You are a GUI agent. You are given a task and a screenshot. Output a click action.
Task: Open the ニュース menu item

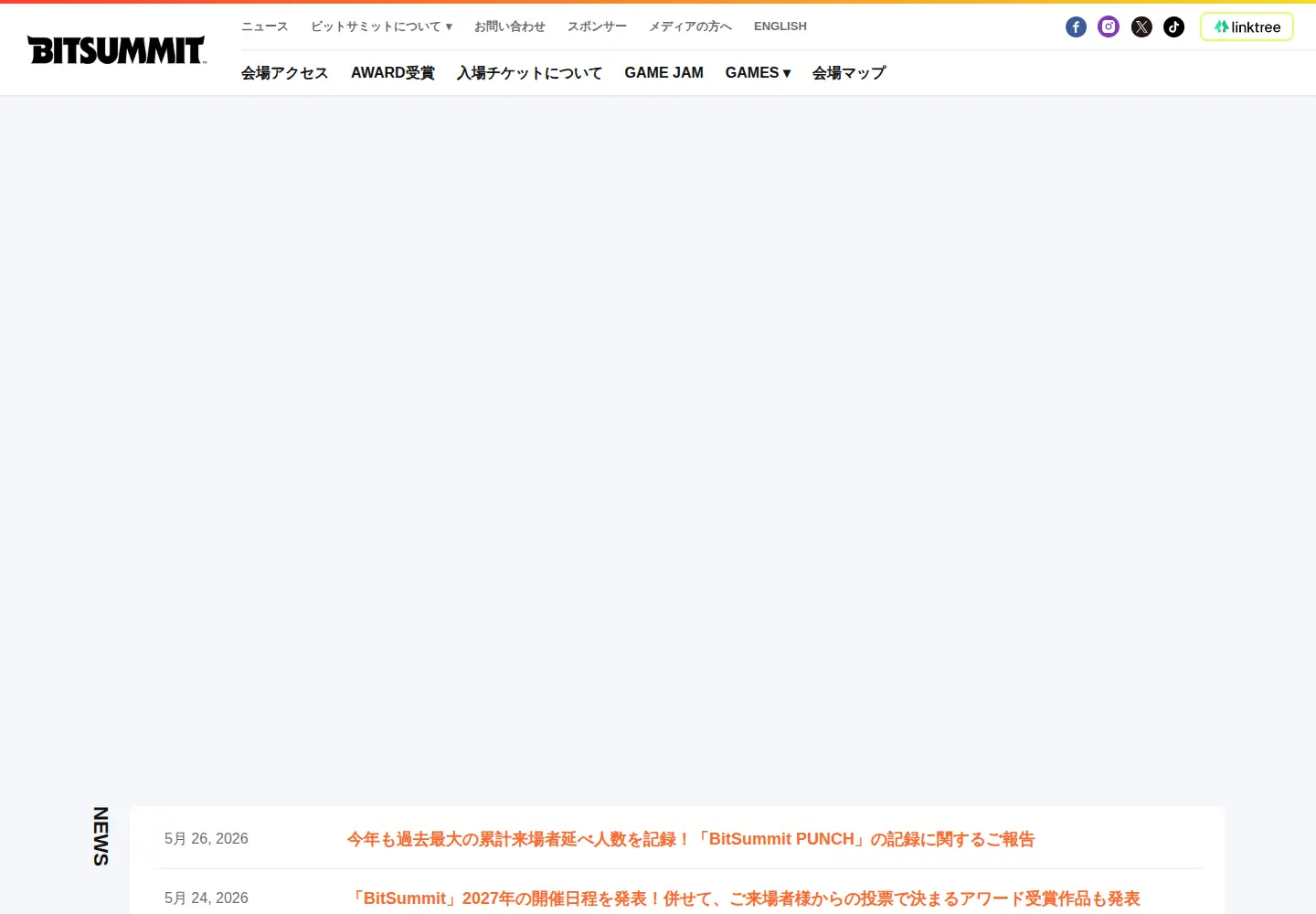click(265, 27)
